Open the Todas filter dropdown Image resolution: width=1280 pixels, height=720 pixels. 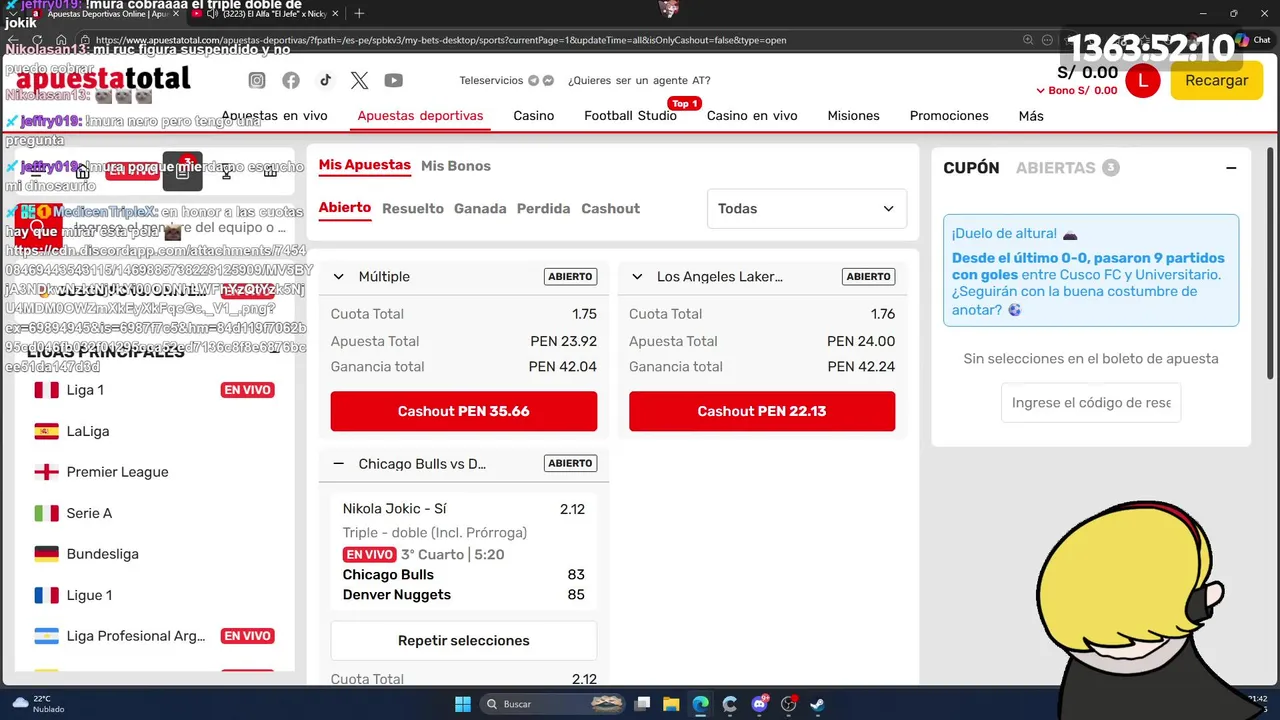tap(806, 209)
